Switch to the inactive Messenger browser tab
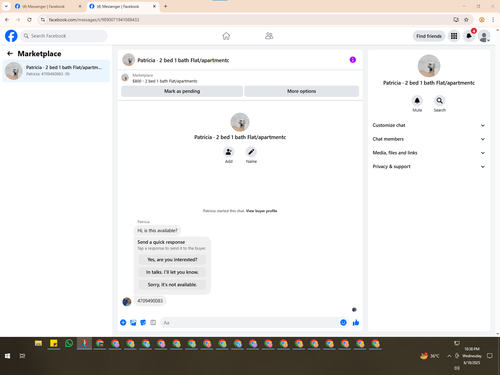Screen dimensions: 500x375 point(47,6)
